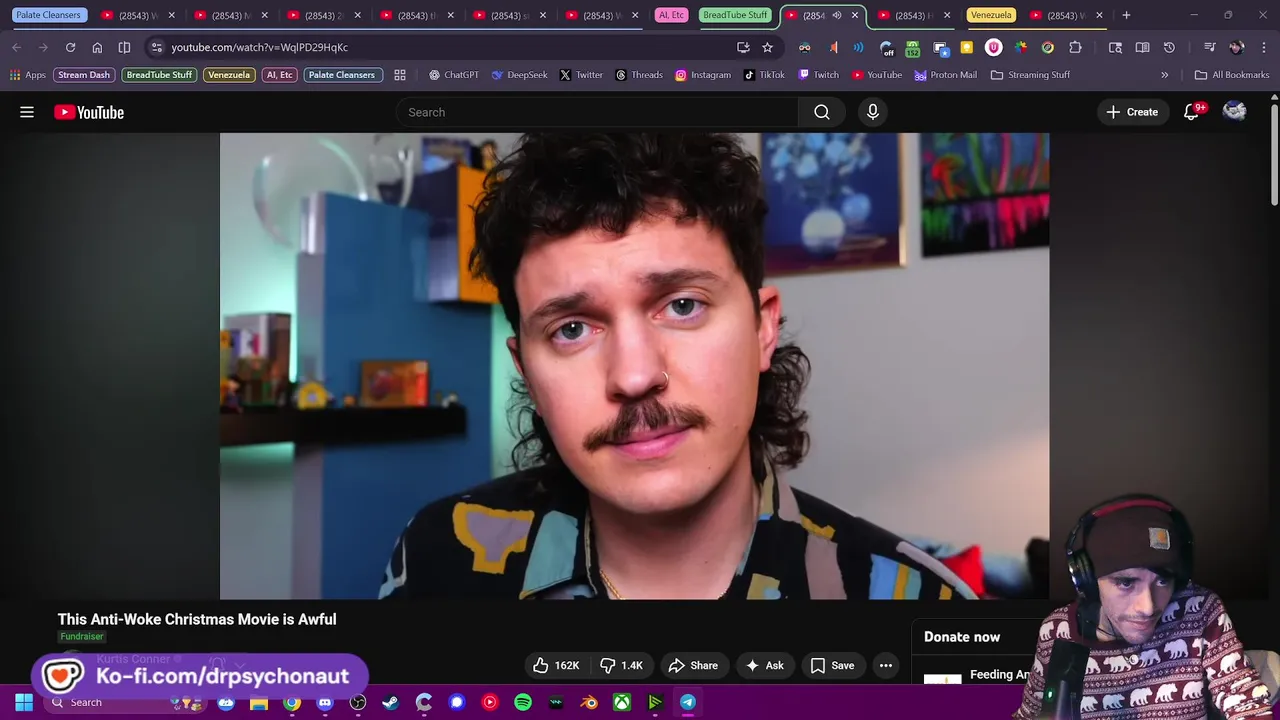Open the Ask AI button
This screenshot has height=720, width=1280.
764,665
